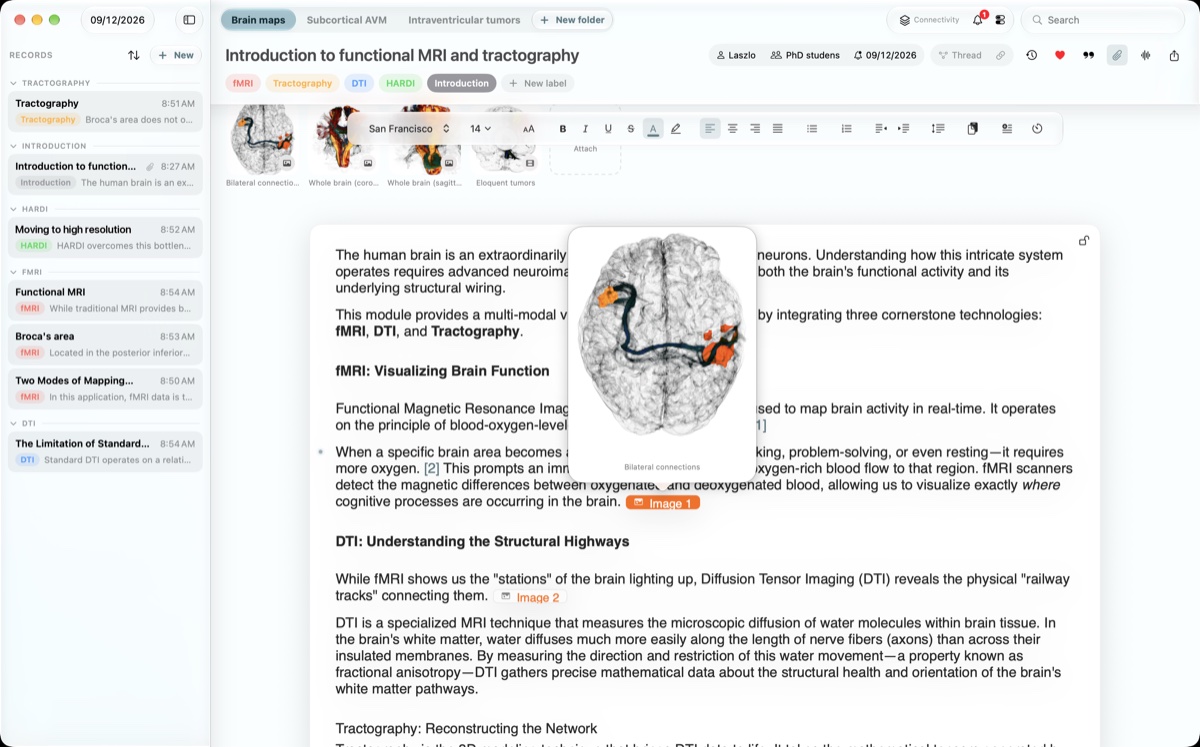Screen dimensions: 1200x747
Task: Align text right
Action: 755,128
